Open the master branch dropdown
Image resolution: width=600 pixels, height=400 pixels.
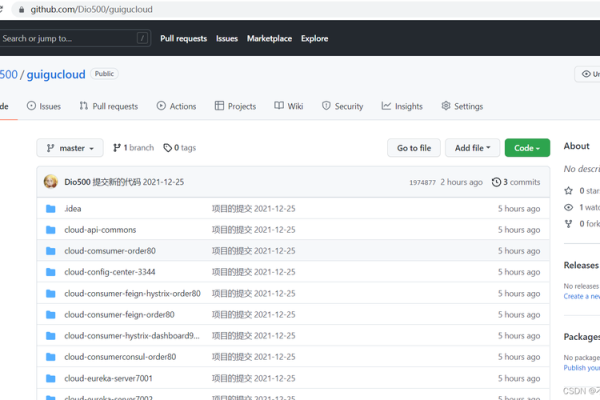(x=70, y=148)
